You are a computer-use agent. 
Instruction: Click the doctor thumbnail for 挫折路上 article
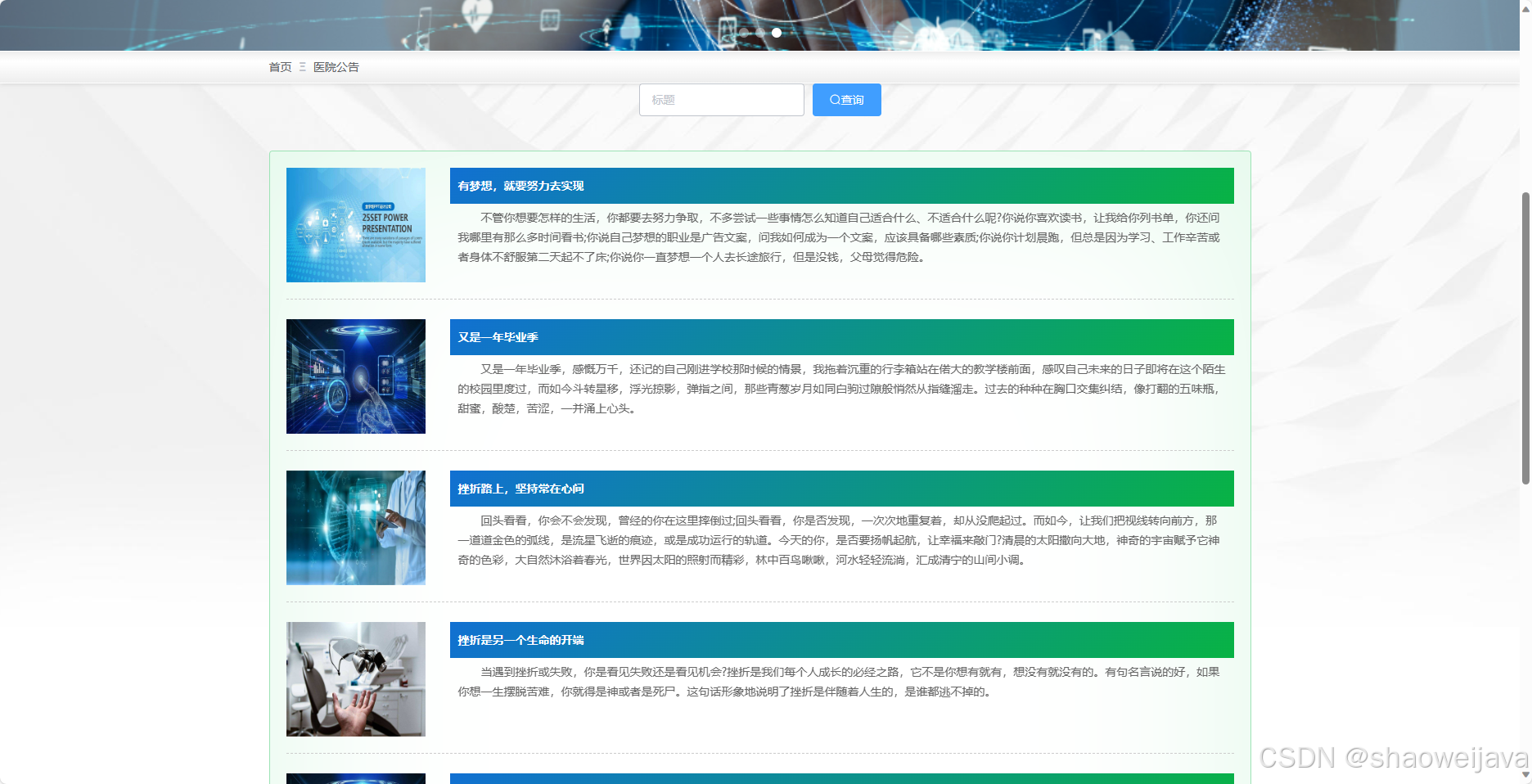coord(356,528)
